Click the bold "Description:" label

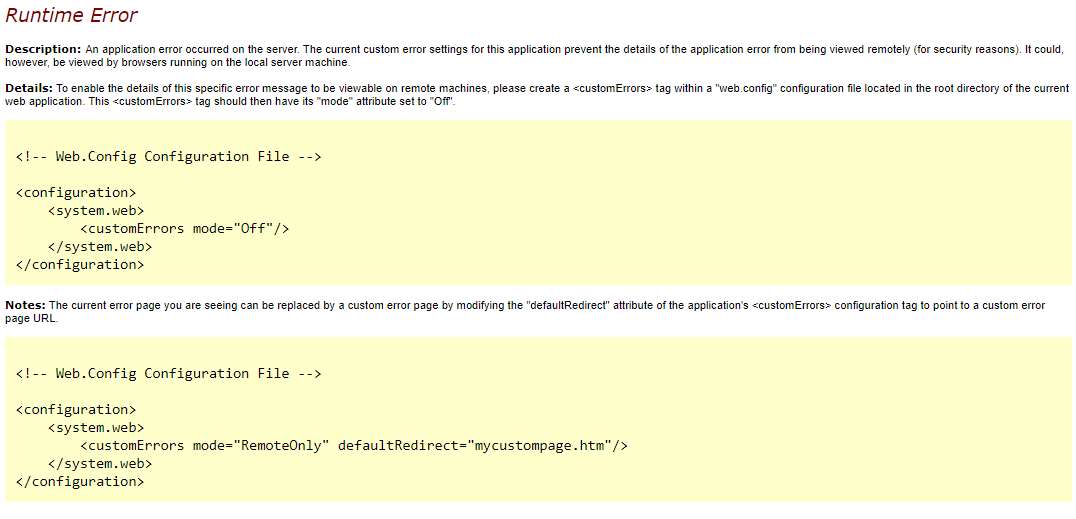(43, 50)
